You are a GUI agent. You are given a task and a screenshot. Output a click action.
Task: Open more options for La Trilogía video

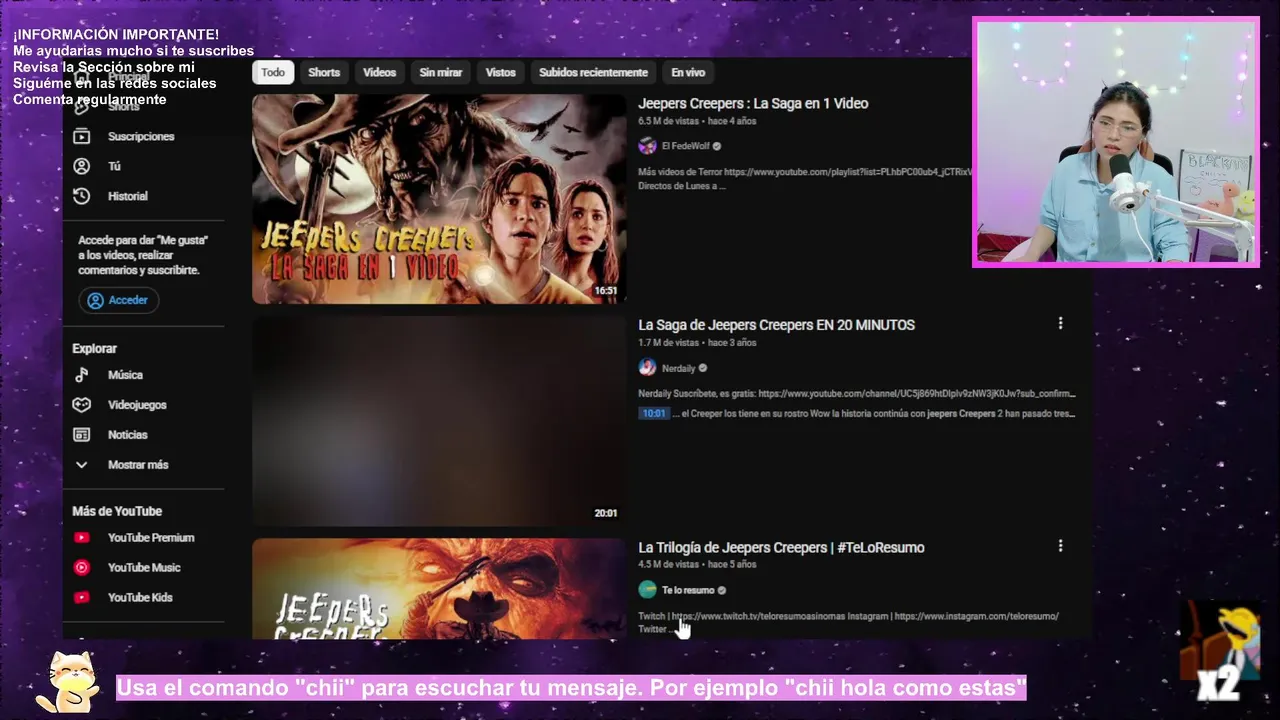pyautogui.click(x=1060, y=546)
